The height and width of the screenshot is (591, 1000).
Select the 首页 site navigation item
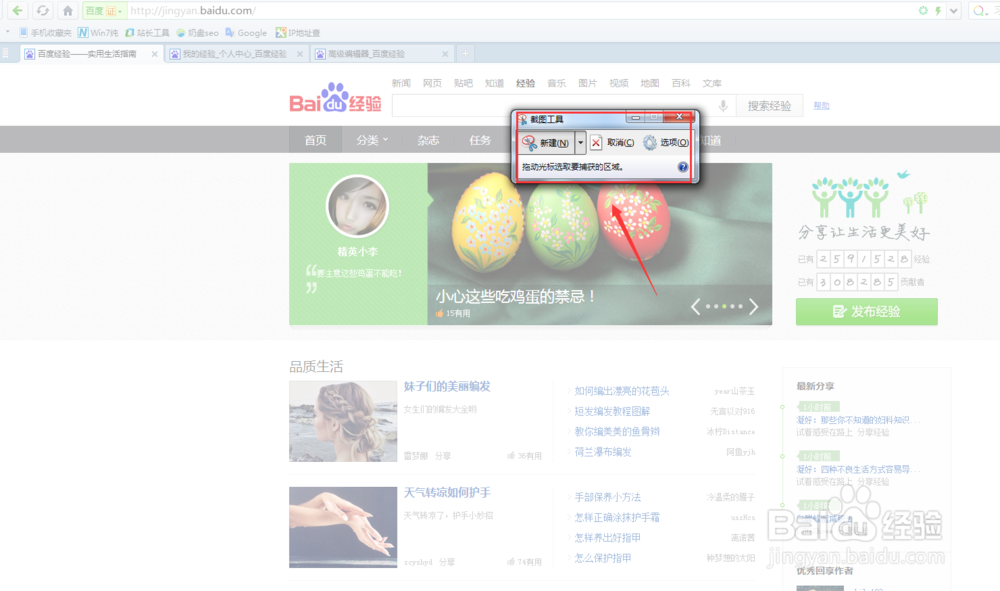pos(314,140)
